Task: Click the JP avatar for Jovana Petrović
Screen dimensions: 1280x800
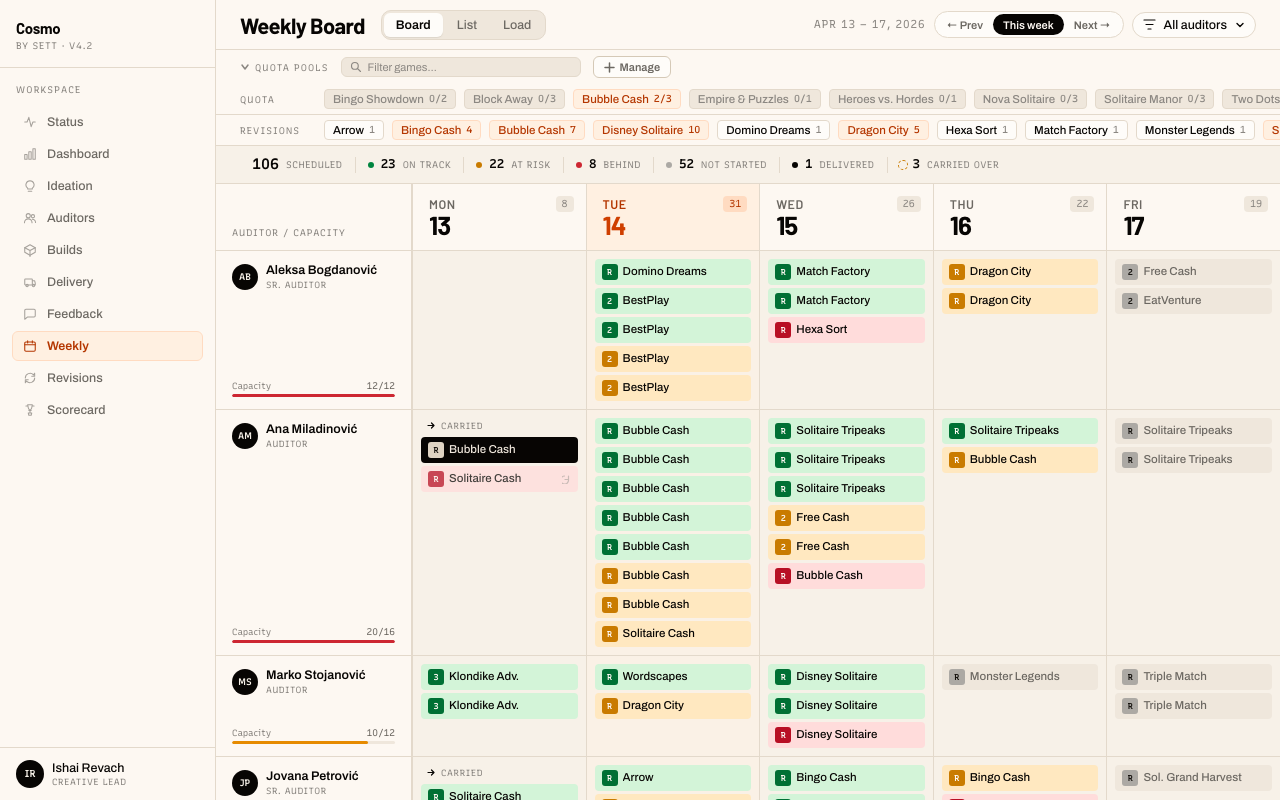Action: tap(245, 783)
